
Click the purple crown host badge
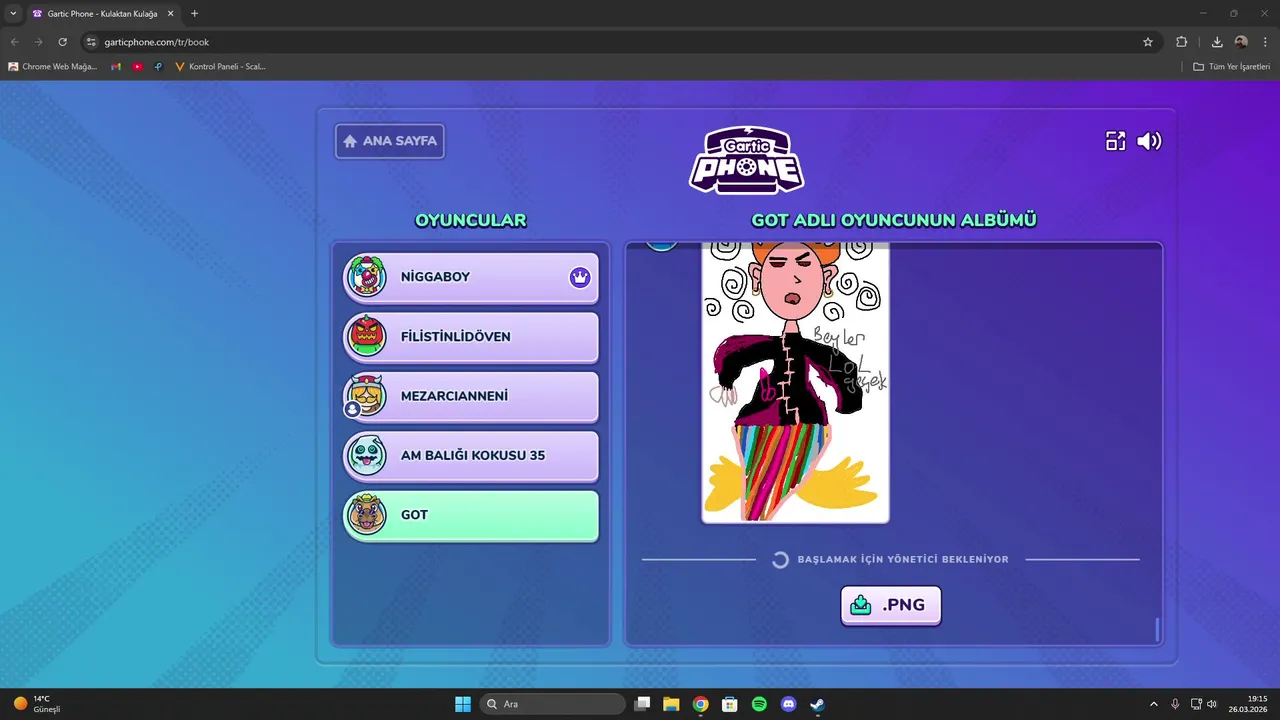coord(580,277)
